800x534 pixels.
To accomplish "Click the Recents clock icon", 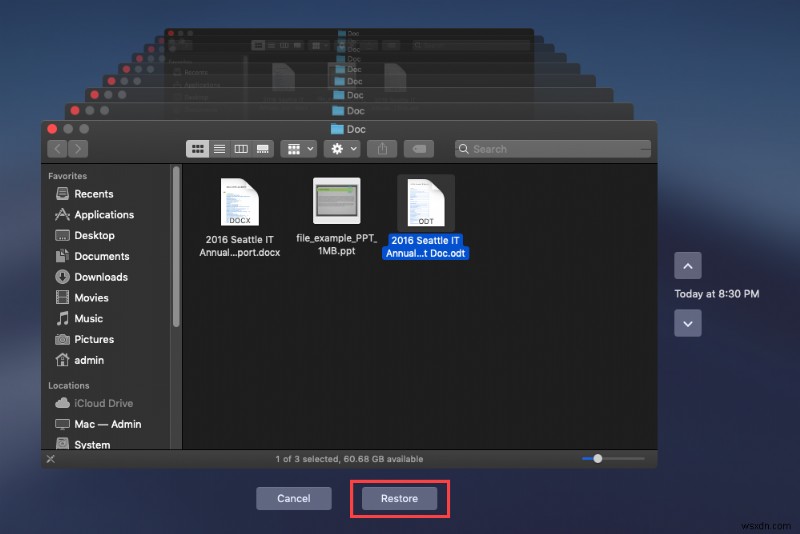I will (x=62, y=193).
